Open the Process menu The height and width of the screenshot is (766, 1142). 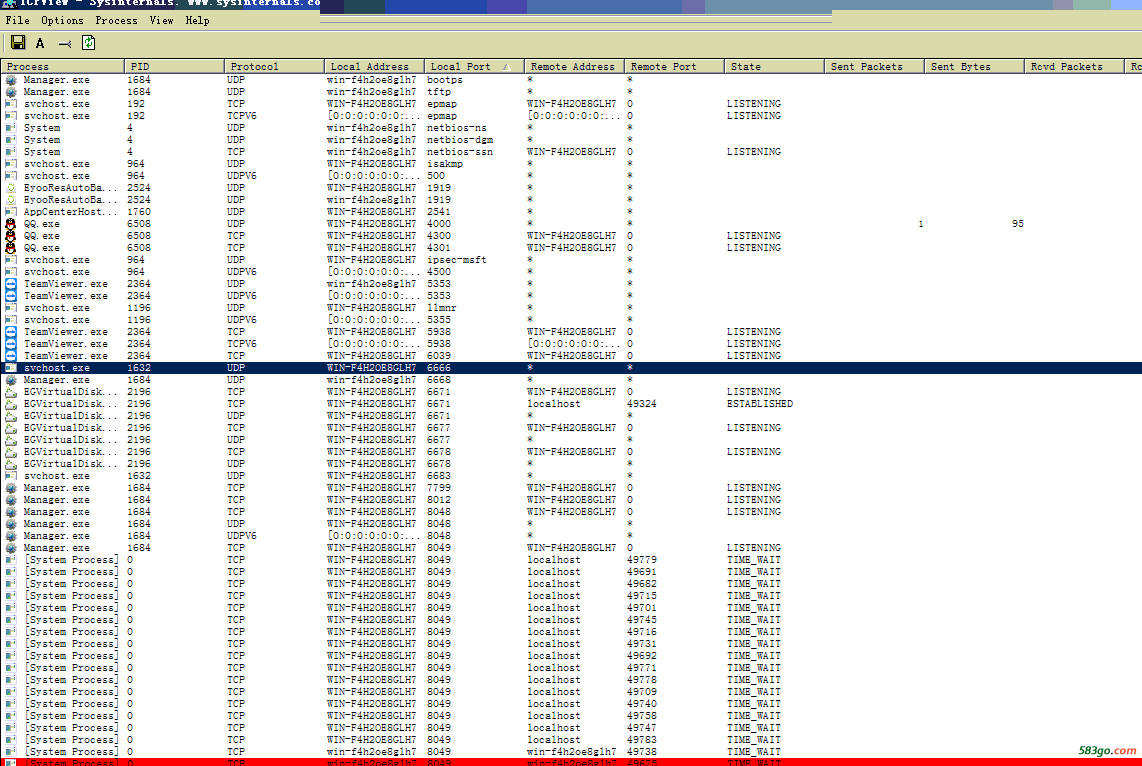116,20
